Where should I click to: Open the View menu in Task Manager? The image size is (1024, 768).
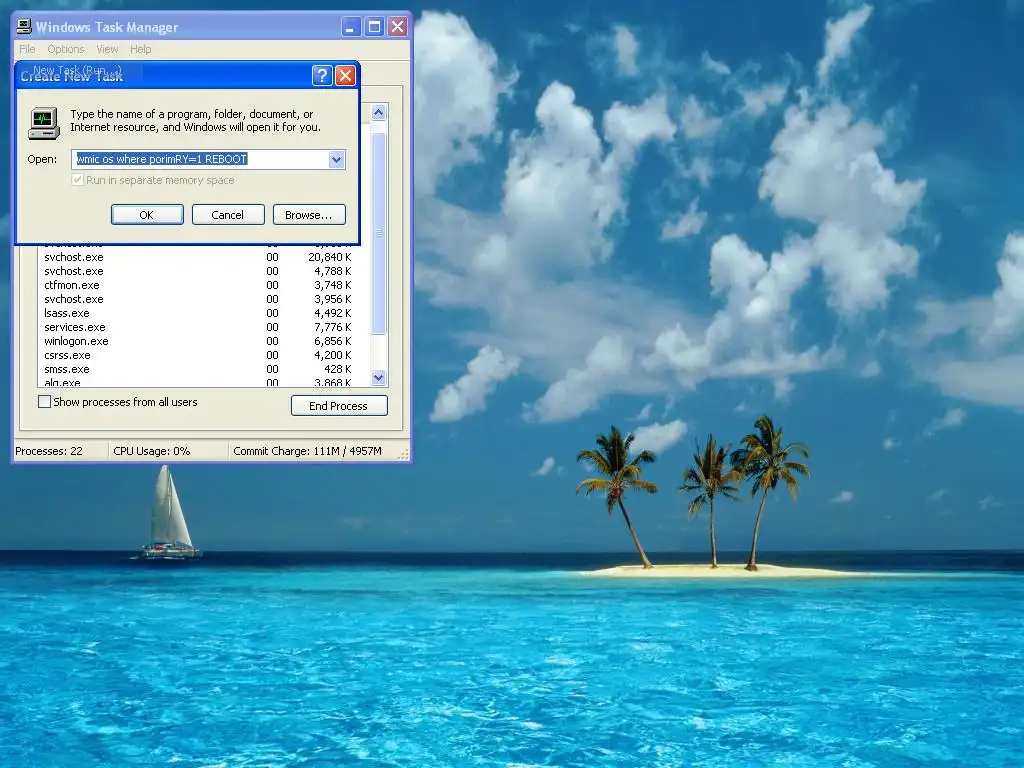(107, 49)
